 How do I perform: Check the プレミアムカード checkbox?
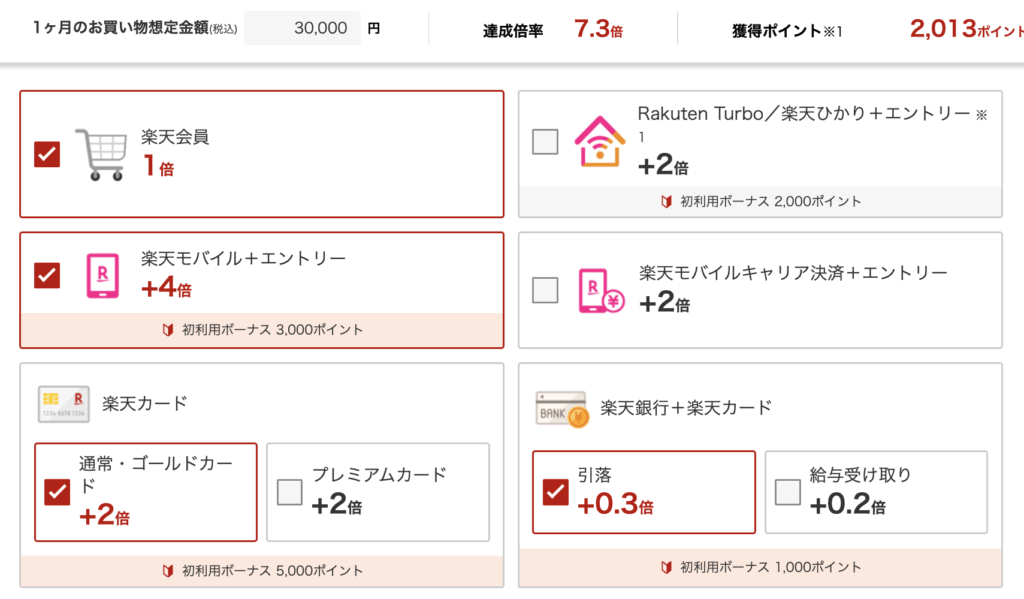(289, 492)
